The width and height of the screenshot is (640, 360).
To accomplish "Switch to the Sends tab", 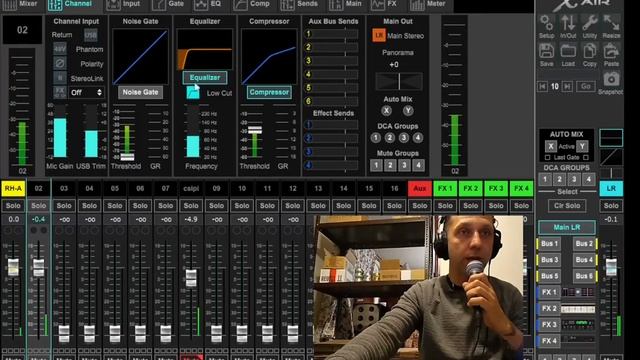I will coord(299,4).
